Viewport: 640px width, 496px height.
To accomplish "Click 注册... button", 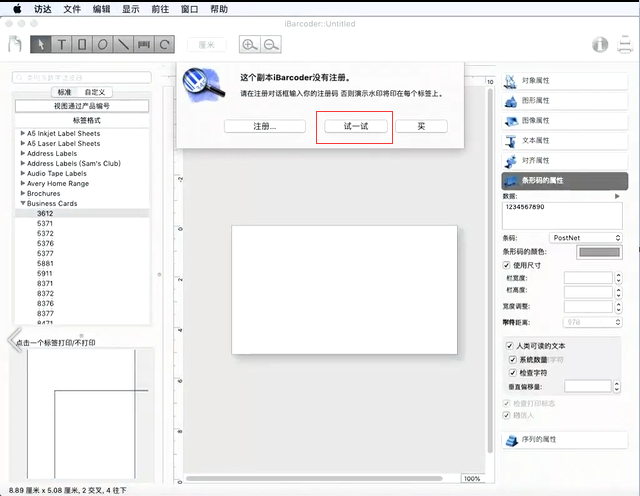I will click(265, 126).
